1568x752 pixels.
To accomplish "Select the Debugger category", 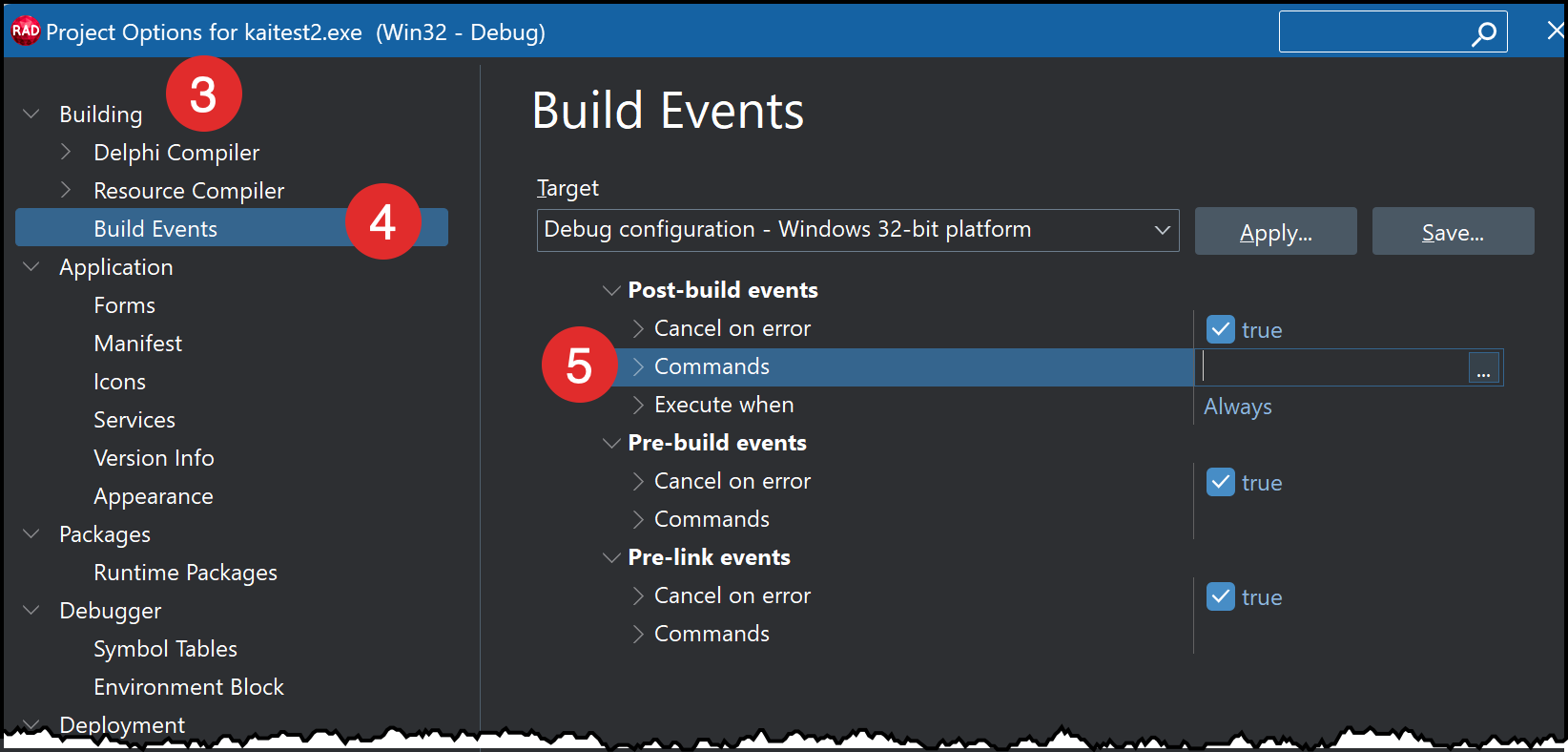I will [111, 611].
